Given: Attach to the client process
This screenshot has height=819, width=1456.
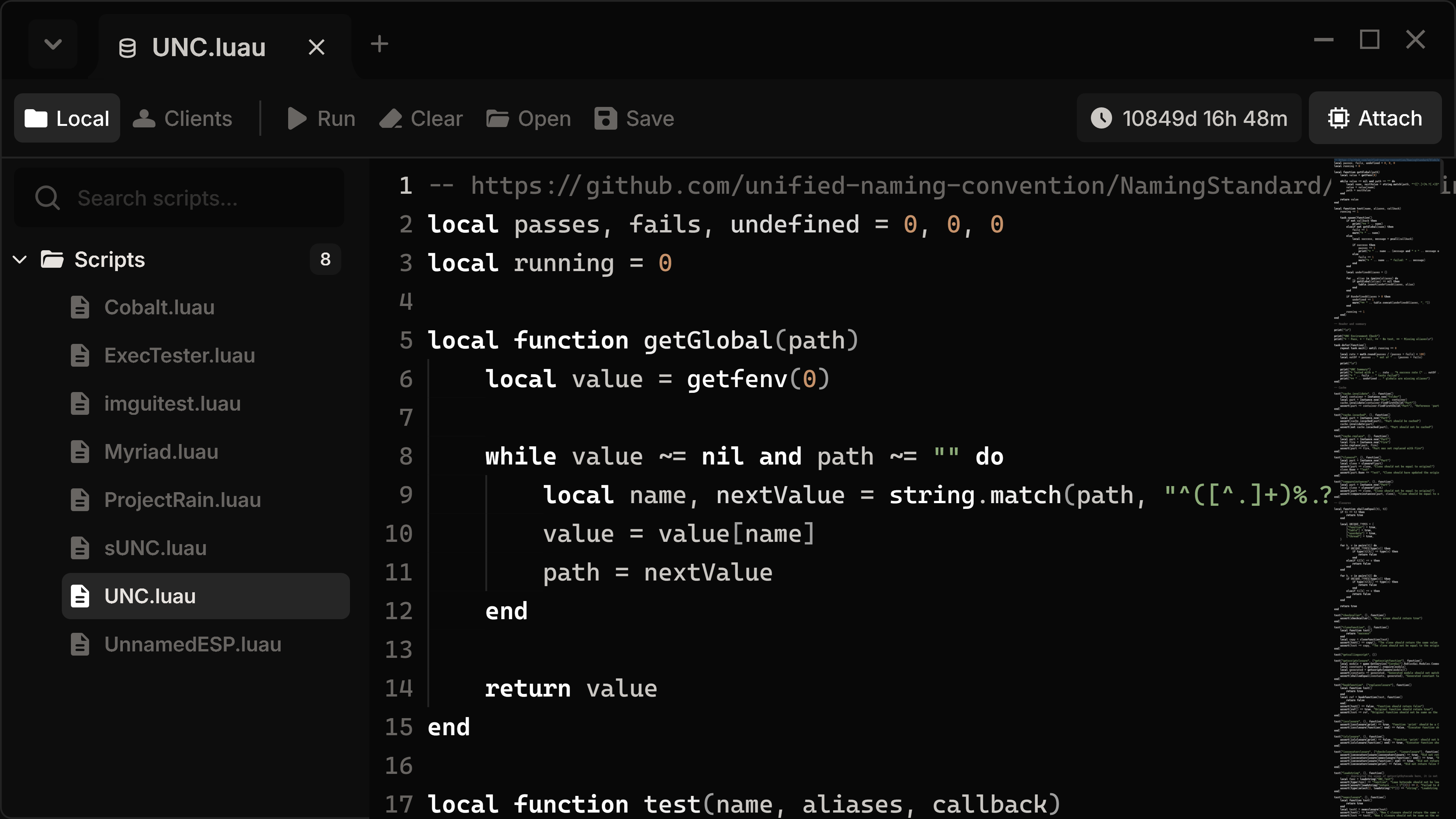Looking at the screenshot, I should (x=1374, y=118).
